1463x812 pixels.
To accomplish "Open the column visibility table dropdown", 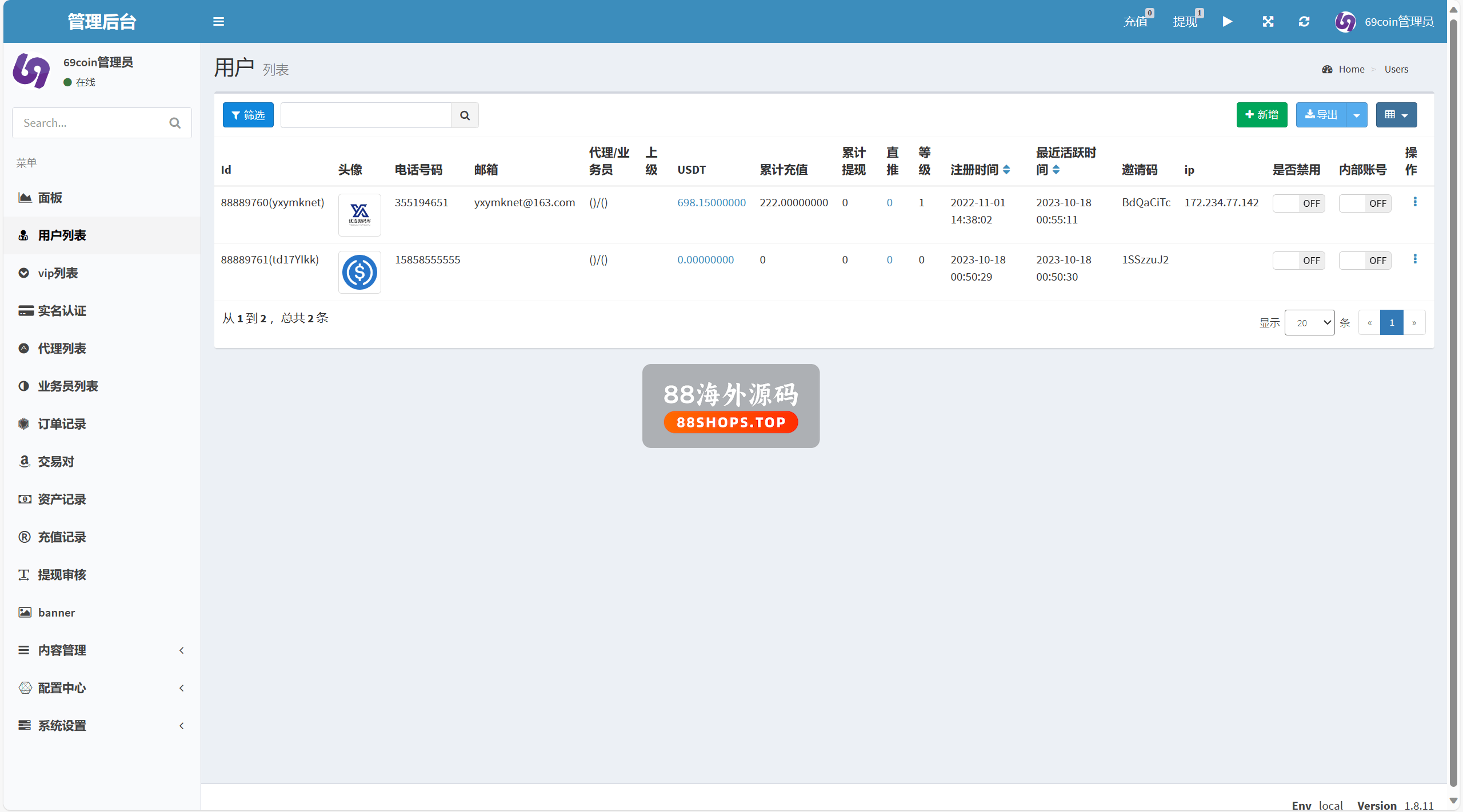I will pyautogui.click(x=1396, y=115).
